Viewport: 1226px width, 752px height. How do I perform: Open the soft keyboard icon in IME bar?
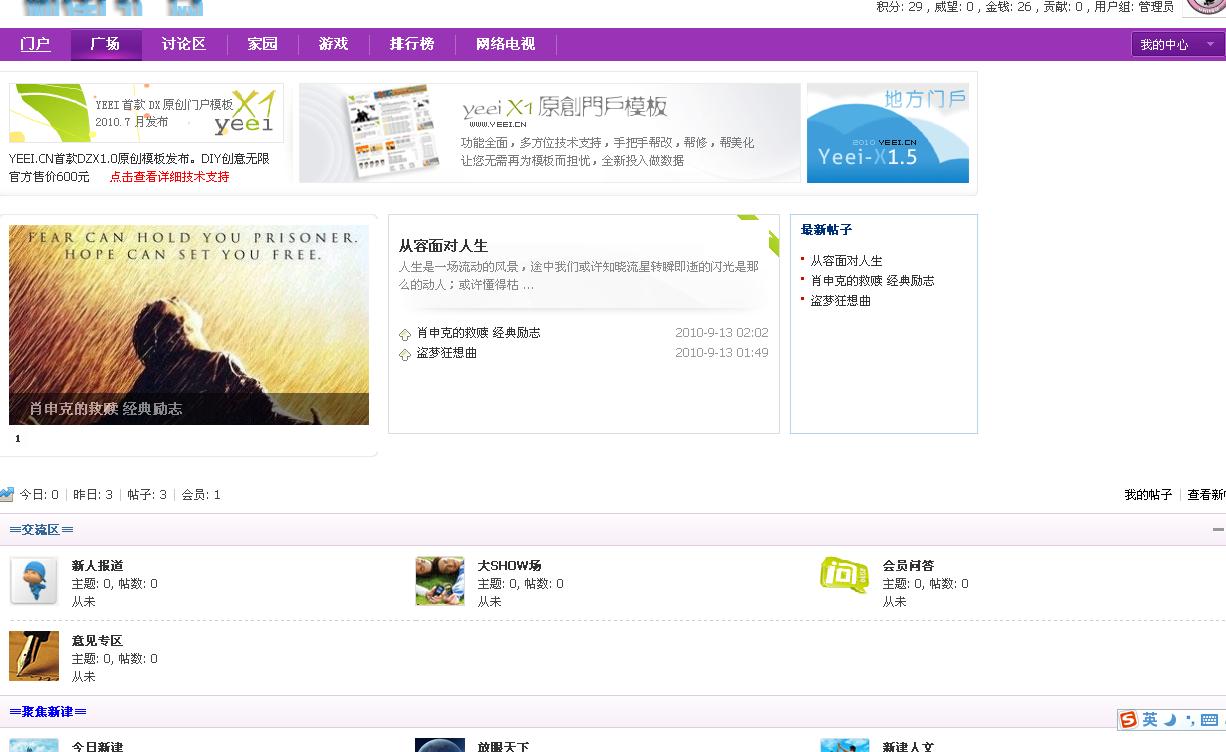[1209, 720]
